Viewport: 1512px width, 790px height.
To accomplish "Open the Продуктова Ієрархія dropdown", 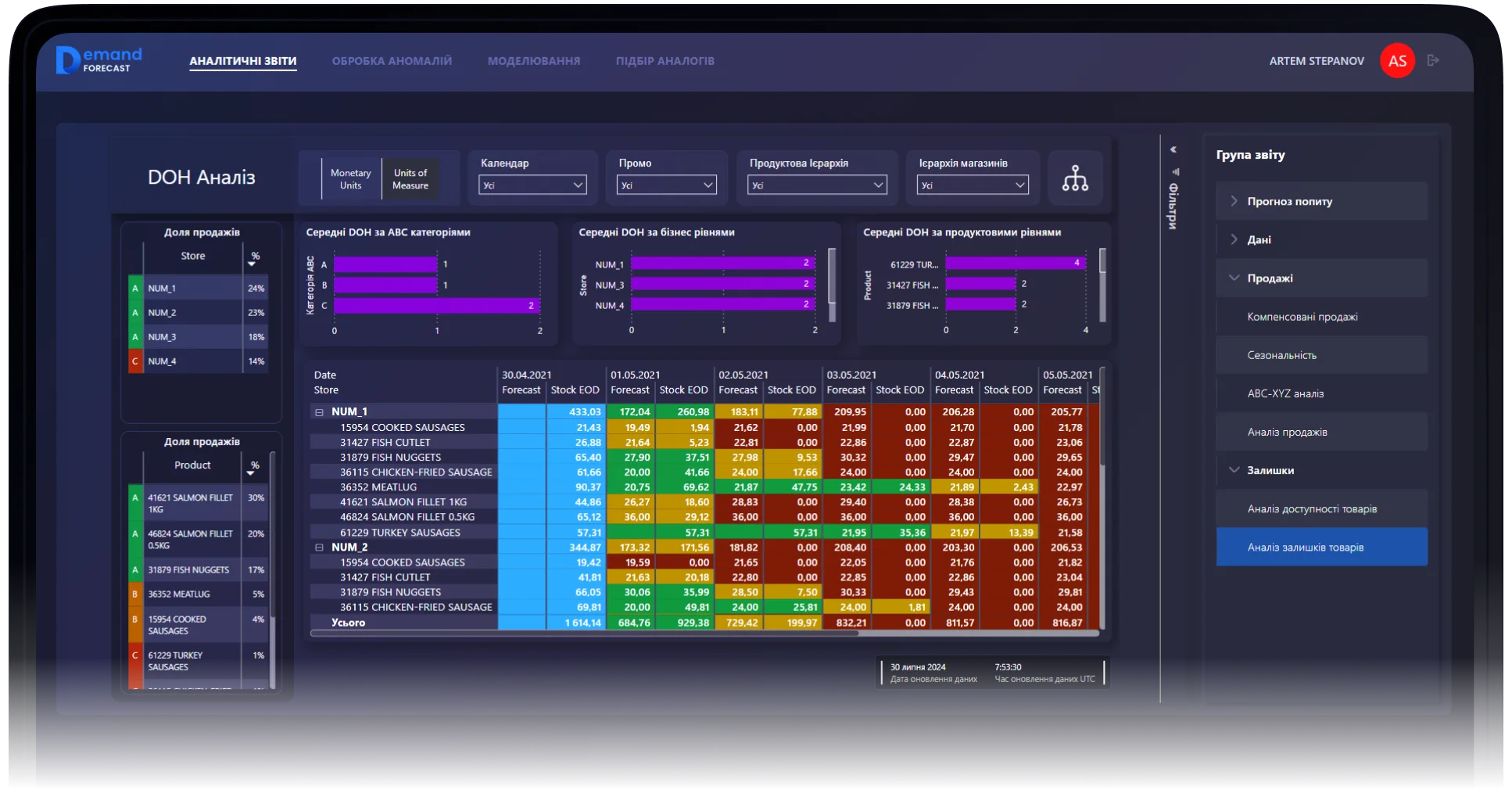I will (x=816, y=185).
